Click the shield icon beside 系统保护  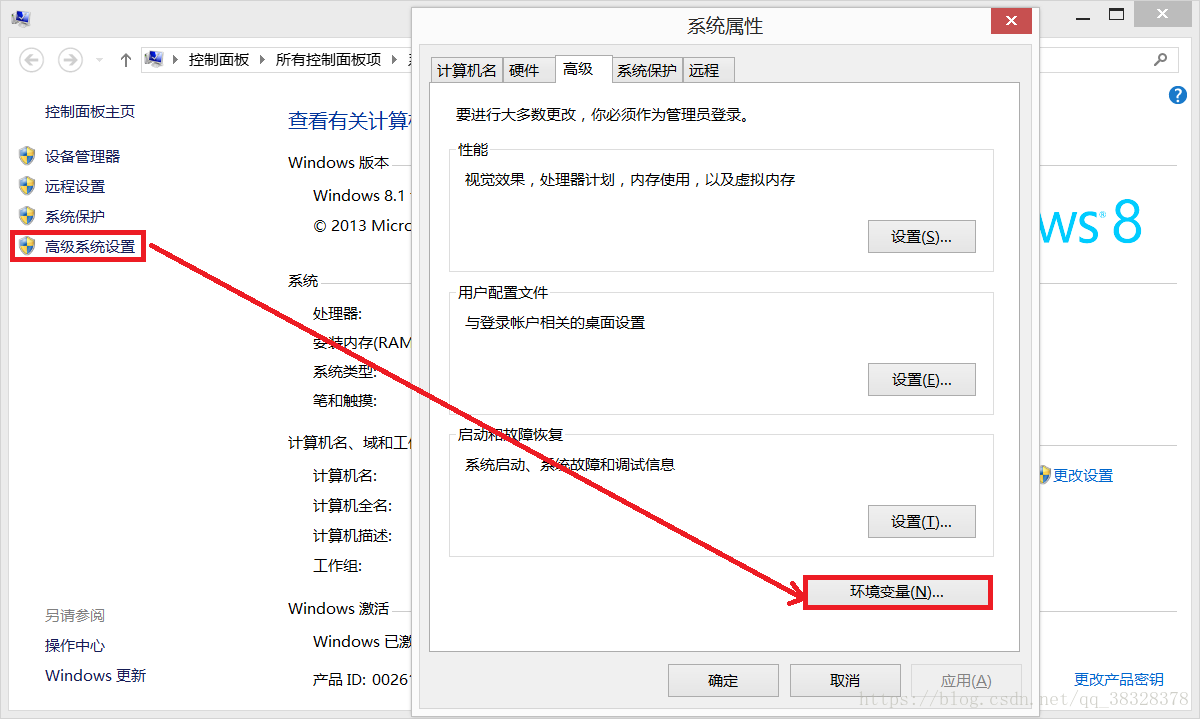tap(27, 216)
